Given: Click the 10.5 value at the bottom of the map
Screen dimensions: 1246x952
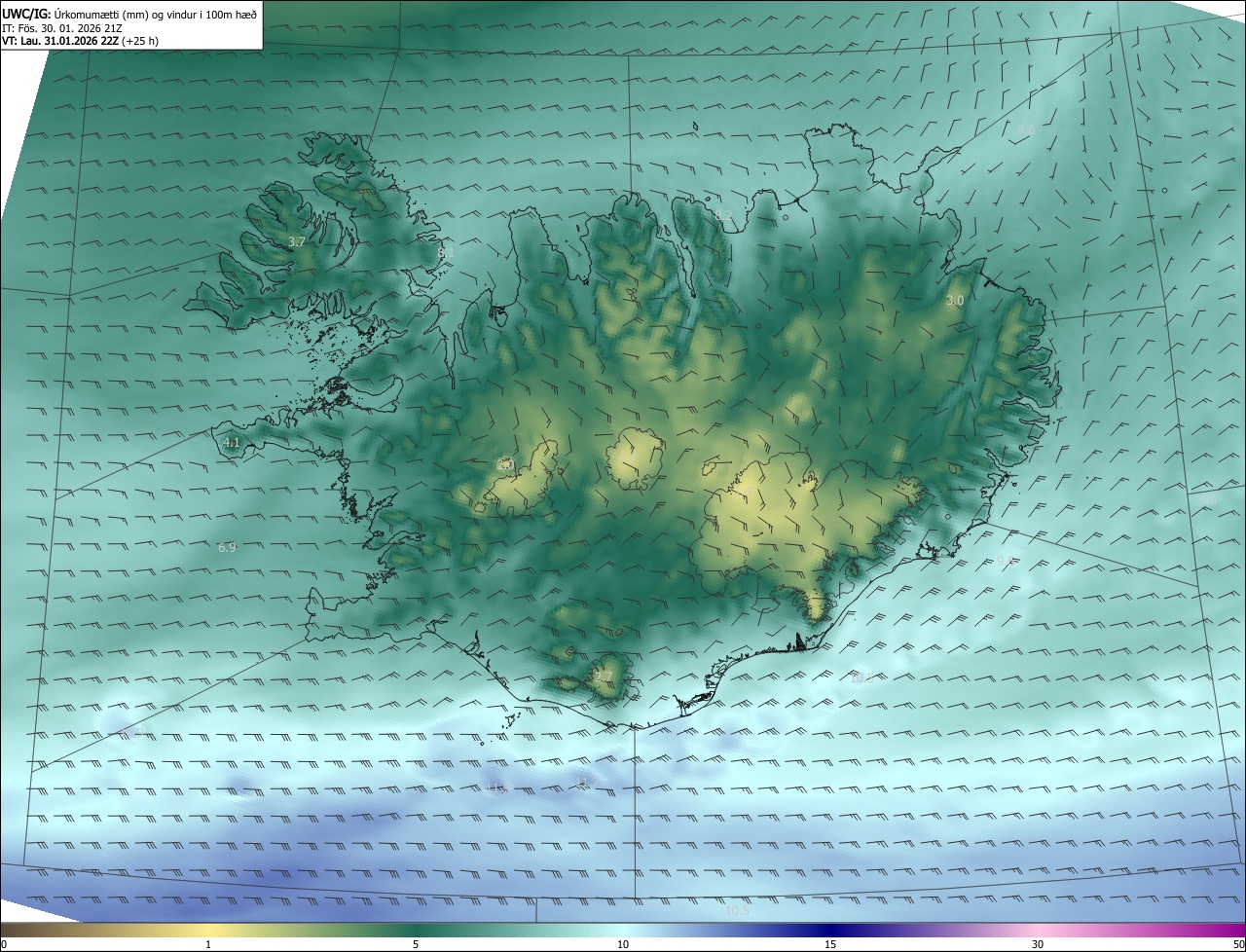Looking at the screenshot, I should pos(737,911).
